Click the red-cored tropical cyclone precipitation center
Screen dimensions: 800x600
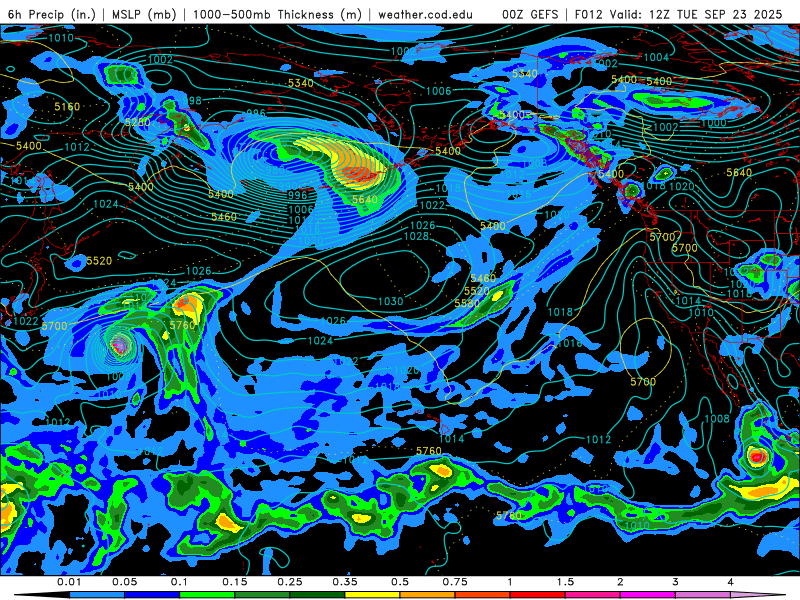[x=756, y=456]
